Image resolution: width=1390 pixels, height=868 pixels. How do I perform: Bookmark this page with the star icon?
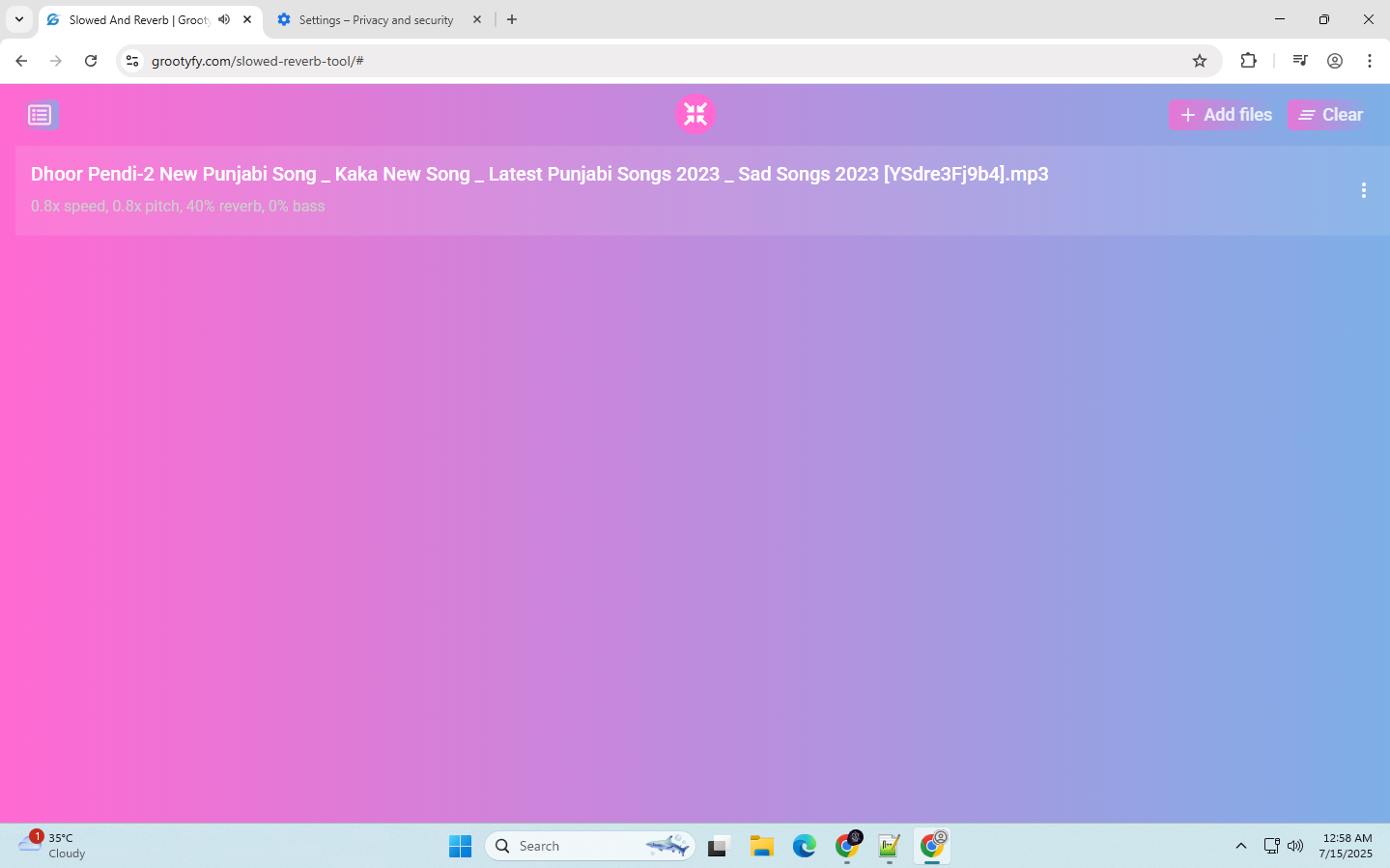[1200, 61]
